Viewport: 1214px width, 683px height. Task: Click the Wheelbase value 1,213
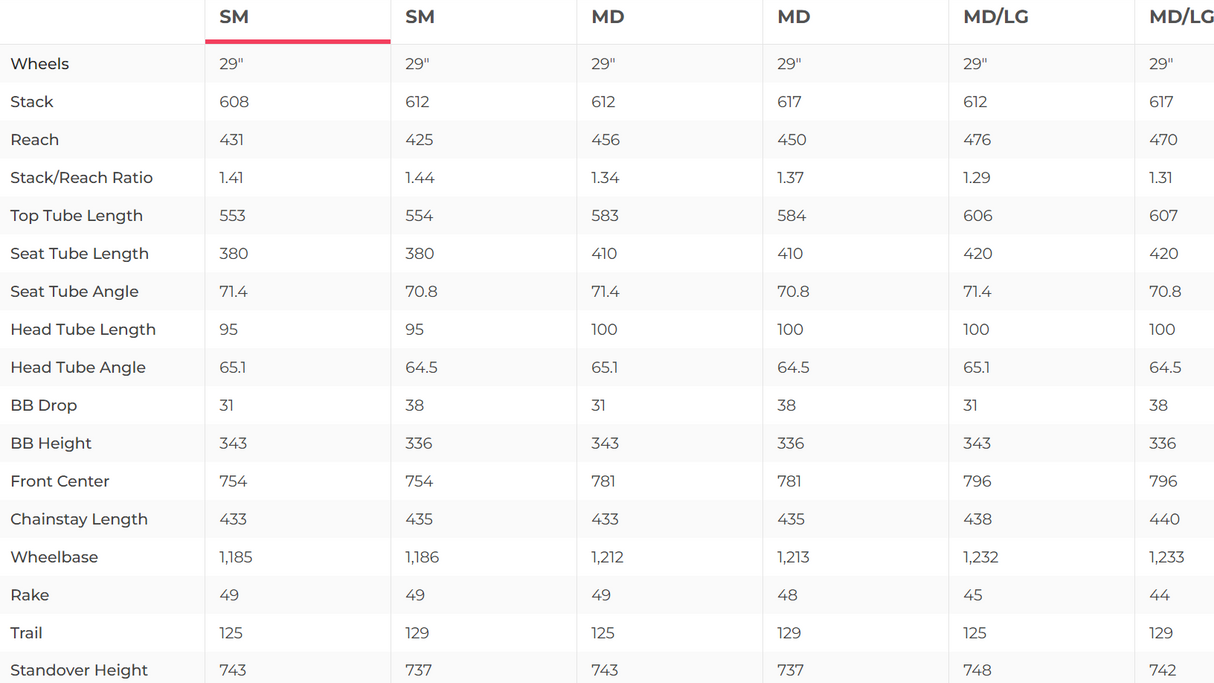tap(793, 558)
